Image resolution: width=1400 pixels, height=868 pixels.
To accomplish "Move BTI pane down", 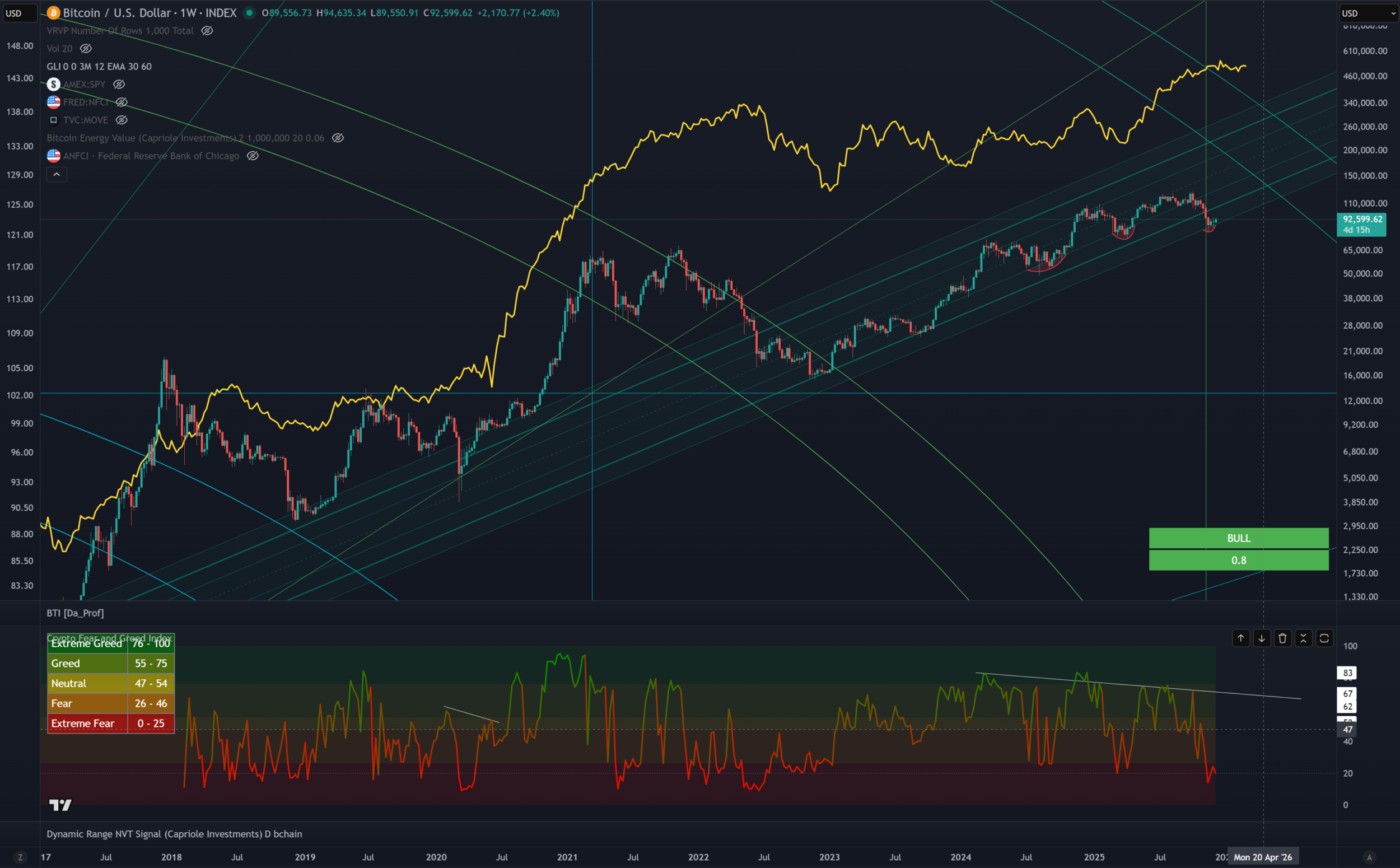I will [x=1261, y=638].
